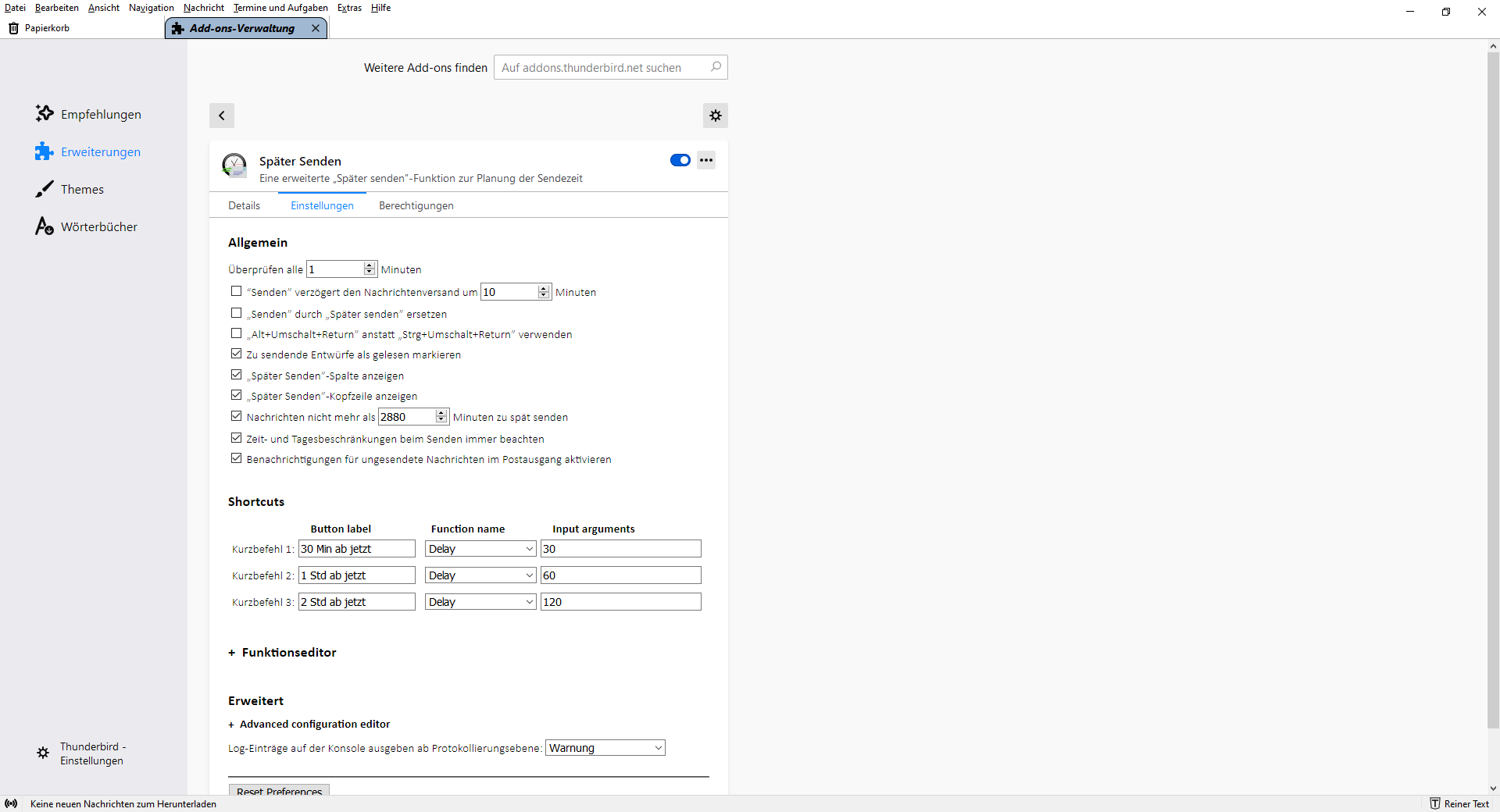Uncheck 'Zeit- und Tagesbeschränkungen' checkbox
This screenshot has width=1500, height=812.
[x=236, y=438]
